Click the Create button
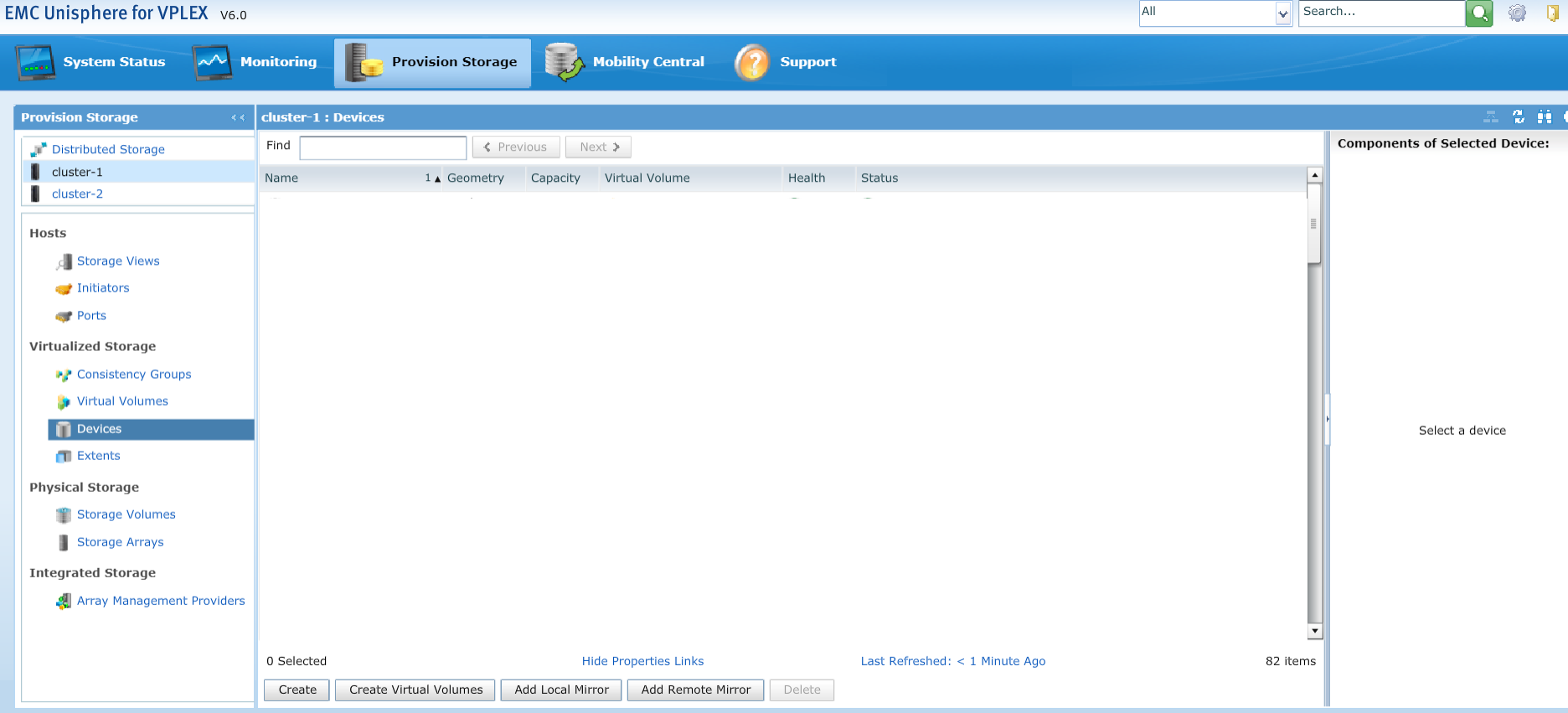Viewport: 1568px width, 713px height. (297, 690)
